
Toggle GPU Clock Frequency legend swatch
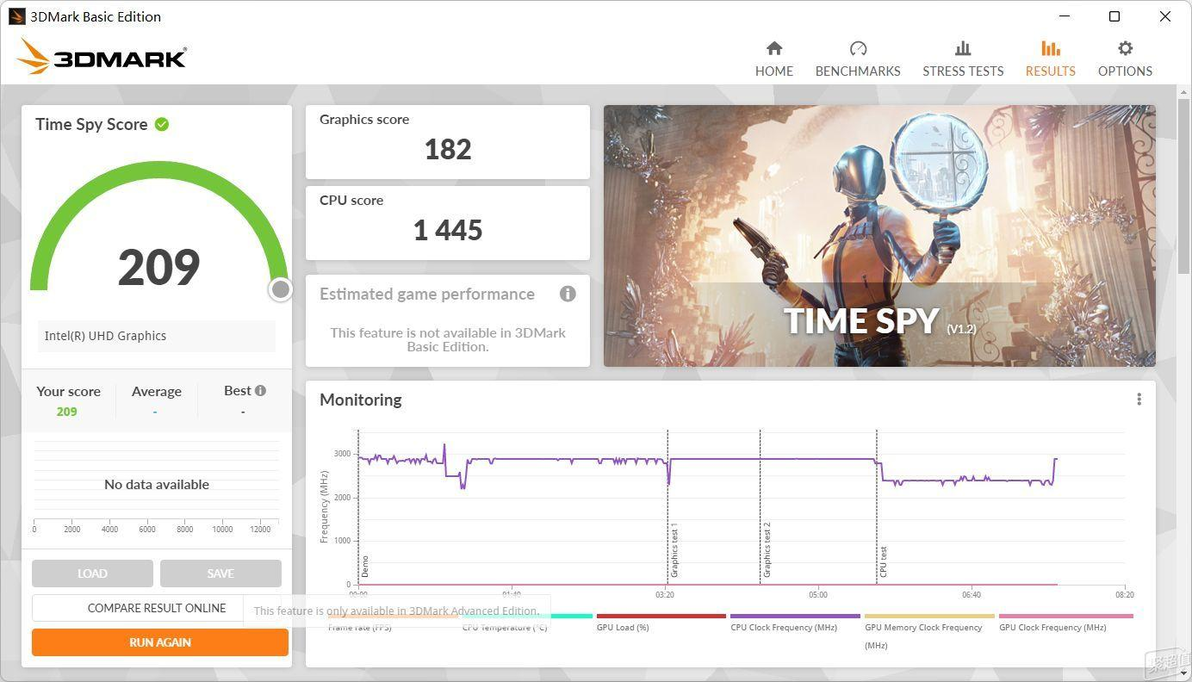click(x=1066, y=616)
